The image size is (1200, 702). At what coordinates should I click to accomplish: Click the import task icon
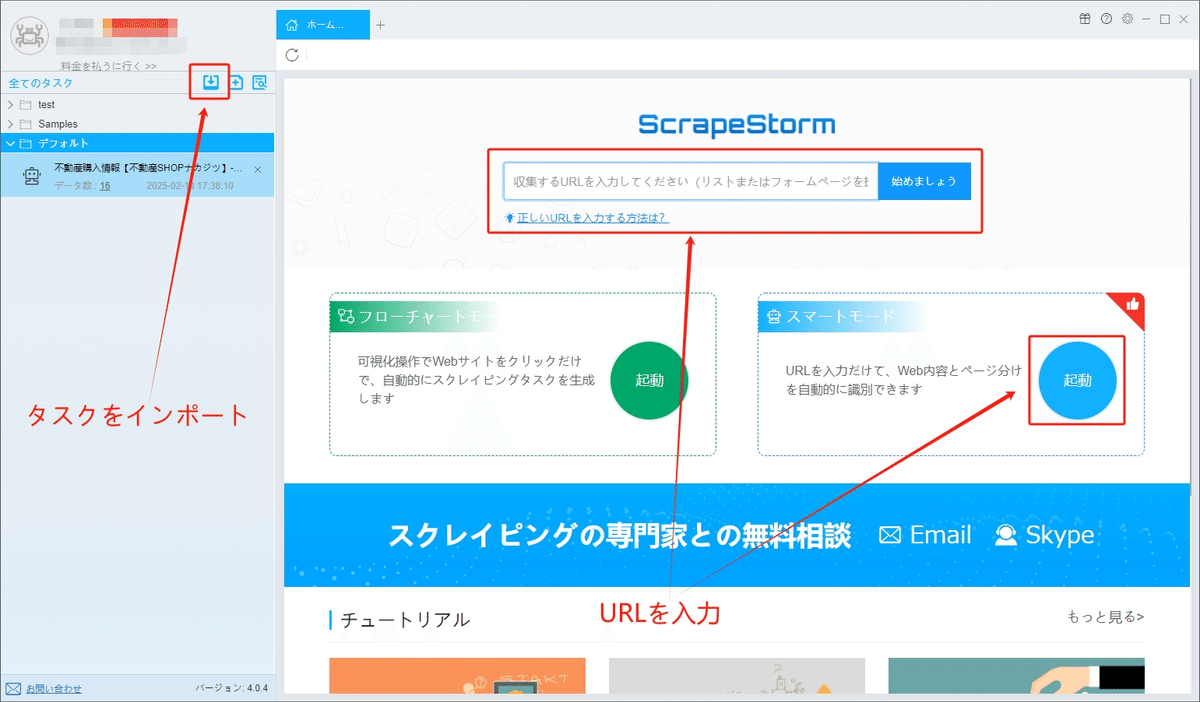[x=211, y=83]
